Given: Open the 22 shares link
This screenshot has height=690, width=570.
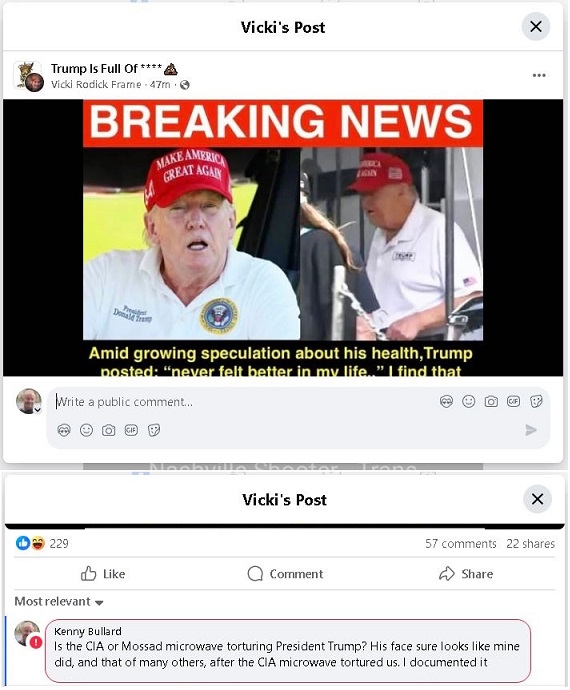Looking at the screenshot, I should click(x=530, y=544).
